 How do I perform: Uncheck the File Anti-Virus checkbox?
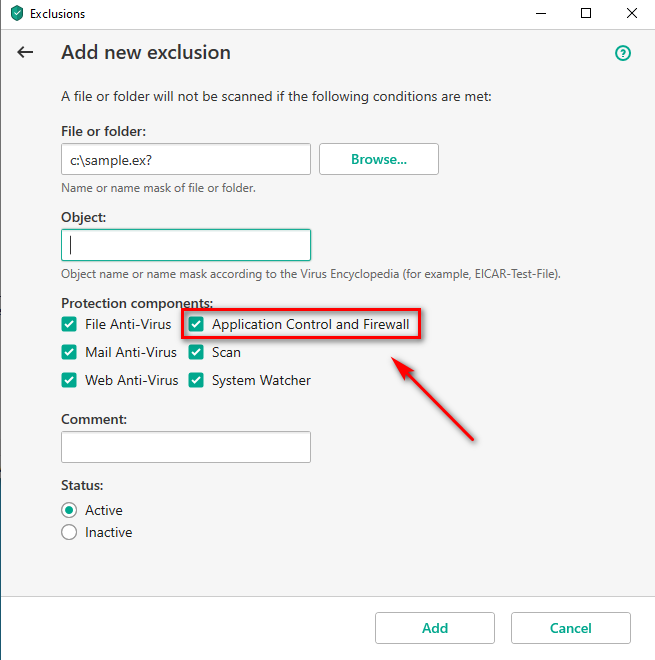pyautogui.click(x=69, y=325)
